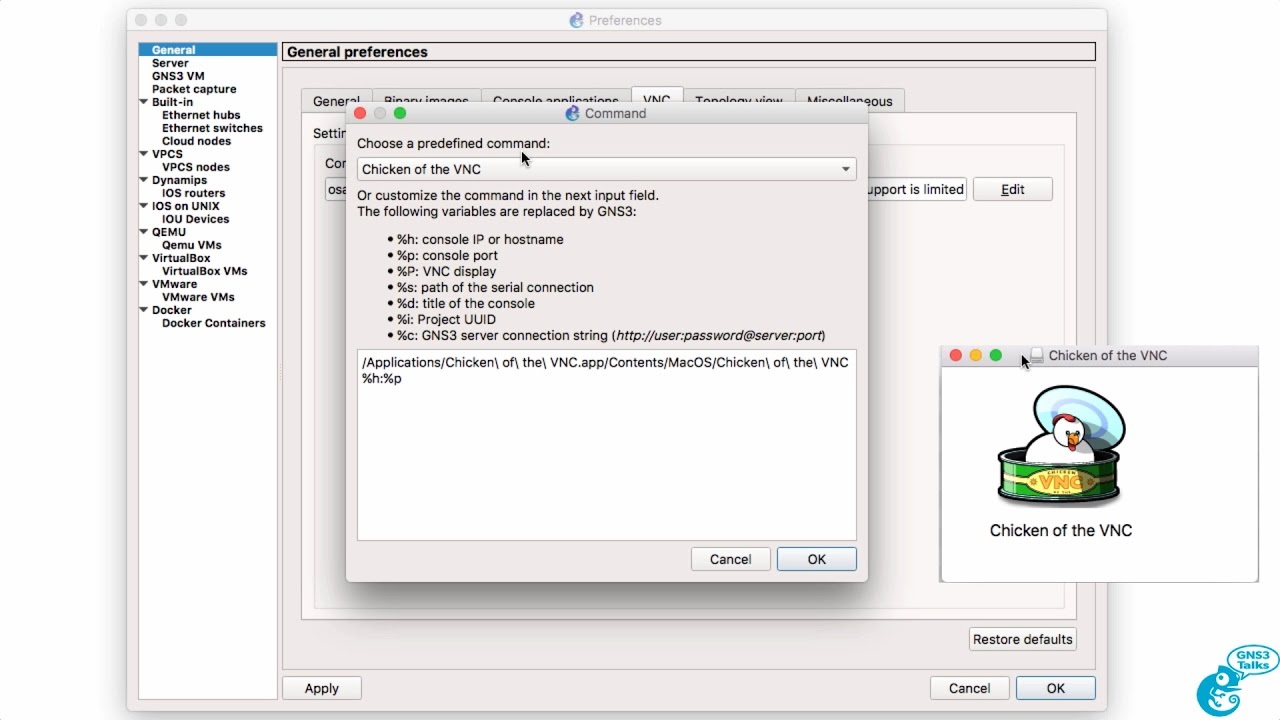
Task: Open Ethernet switches preferences
Action: coord(212,128)
